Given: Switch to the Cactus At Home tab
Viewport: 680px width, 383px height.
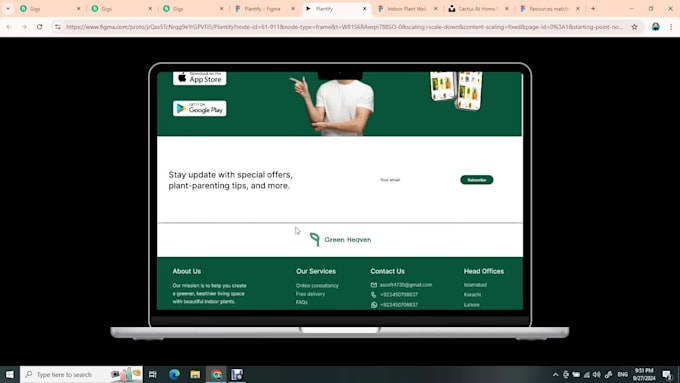Looking at the screenshot, I should 477,9.
